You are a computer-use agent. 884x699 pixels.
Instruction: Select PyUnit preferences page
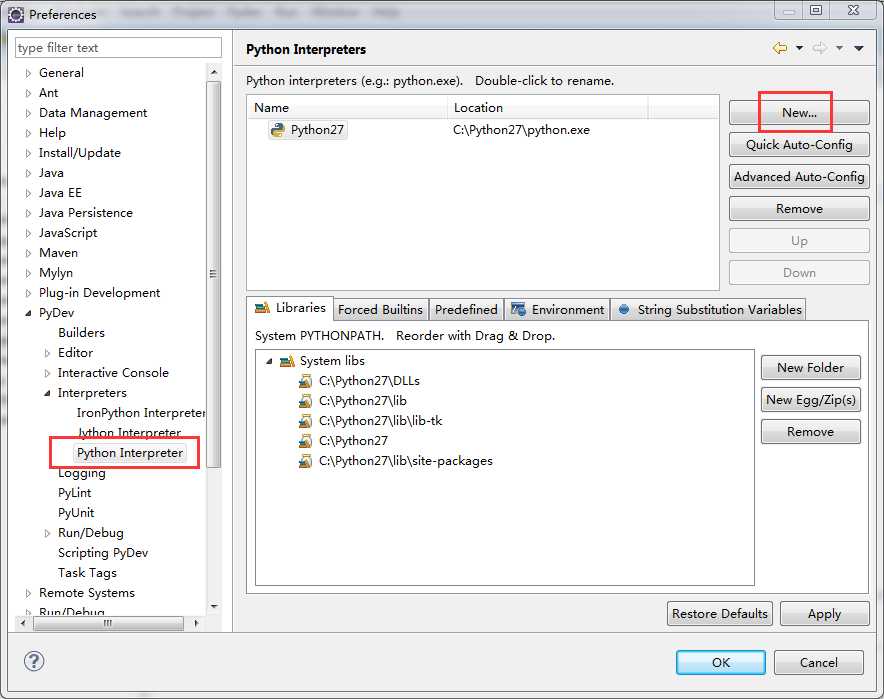(x=76, y=513)
